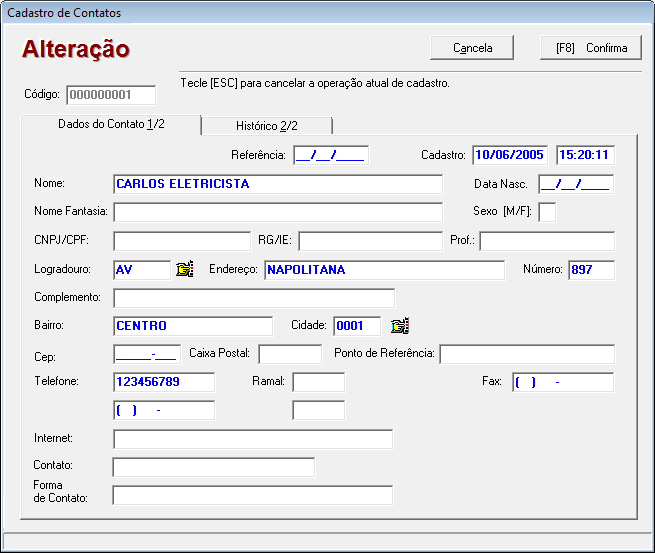This screenshot has height=553, width=655.
Task: Click the RG/IE input field
Action: pyautogui.click(x=369, y=241)
